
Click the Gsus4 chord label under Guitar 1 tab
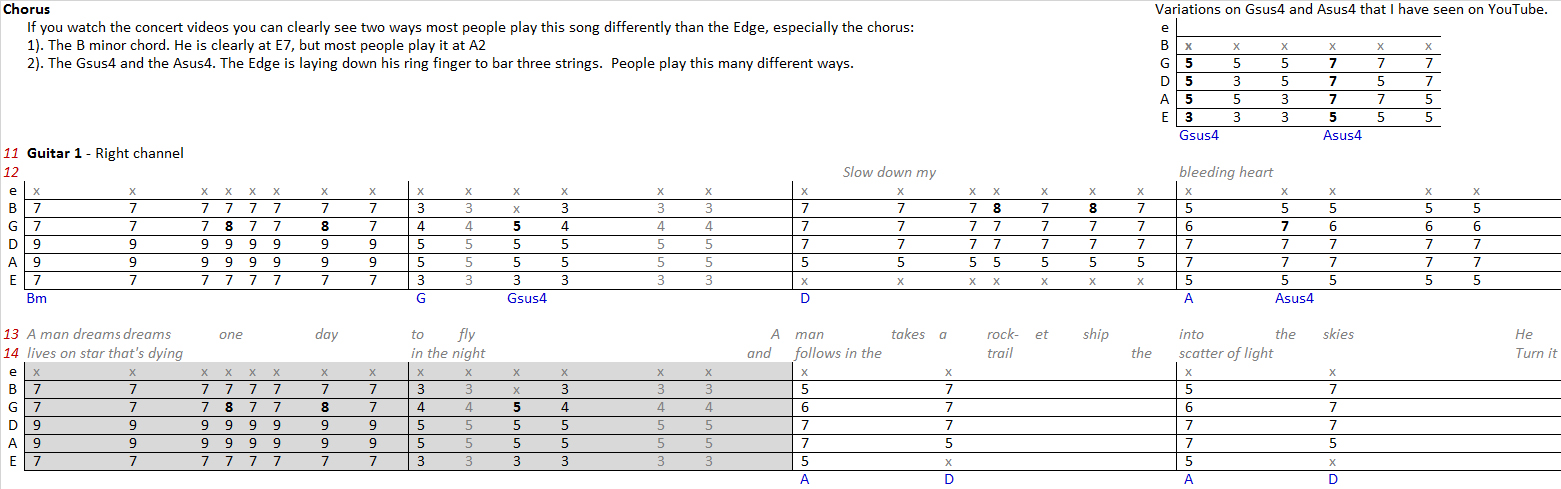[x=527, y=298]
